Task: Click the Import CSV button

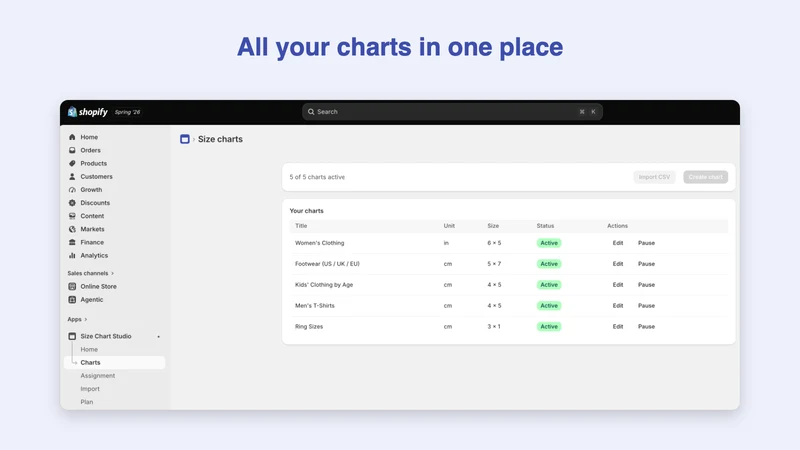Action: tap(654, 177)
